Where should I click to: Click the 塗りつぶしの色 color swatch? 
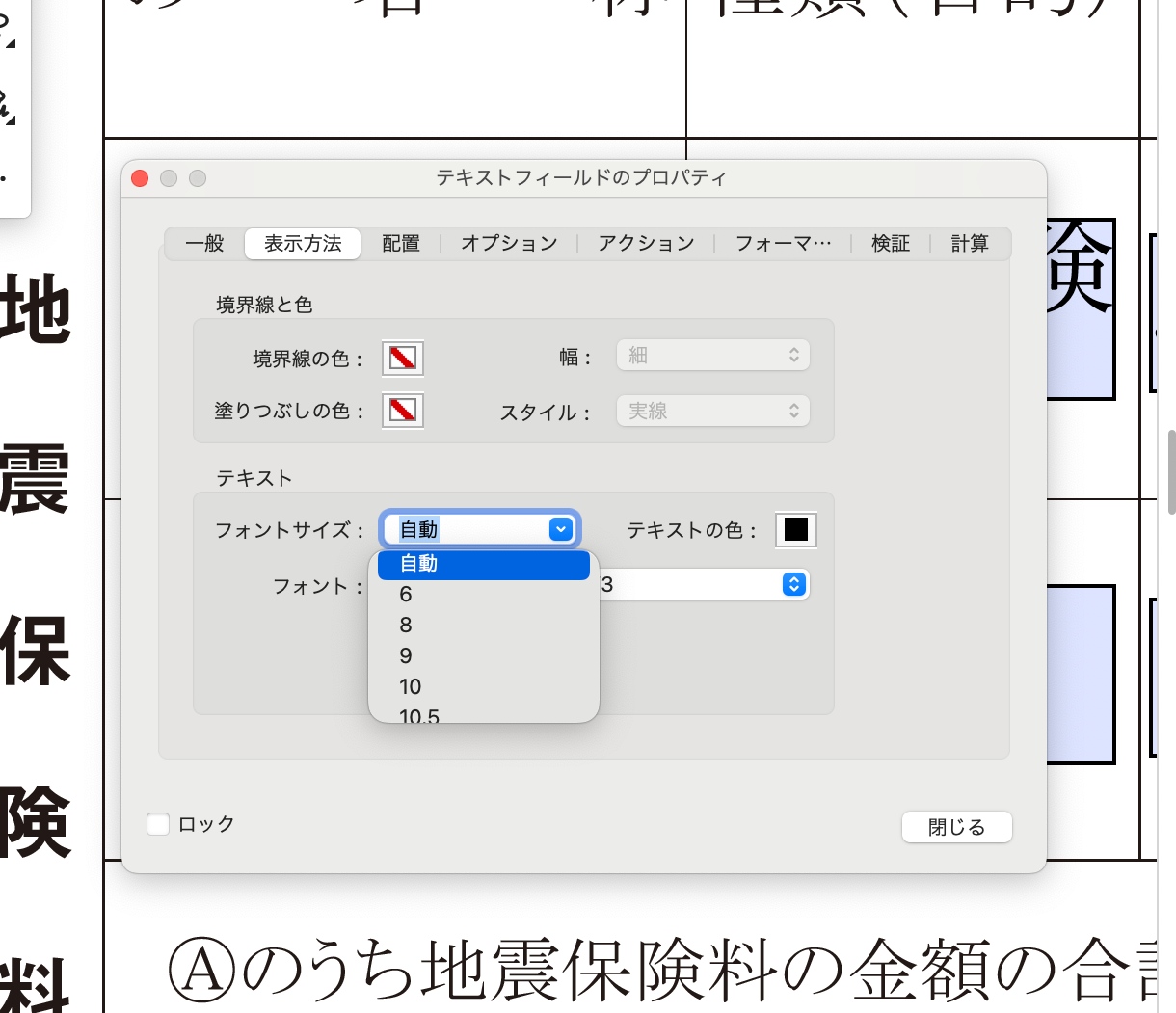tap(402, 412)
